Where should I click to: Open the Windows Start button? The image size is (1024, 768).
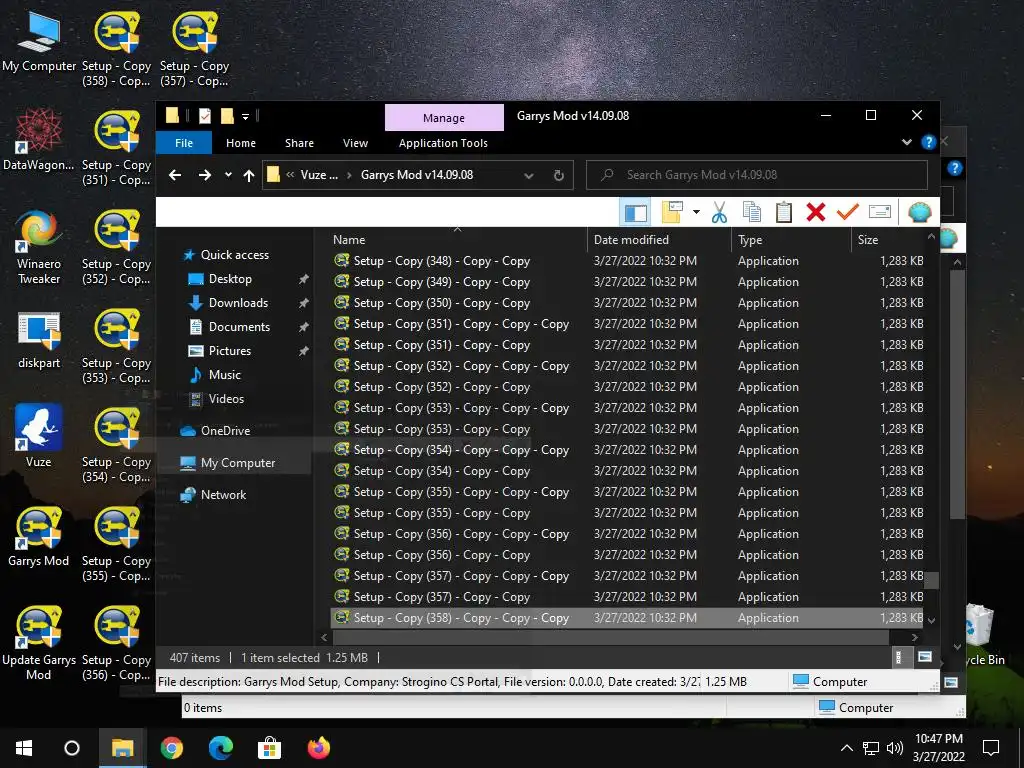pyautogui.click(x=24, y=748)
